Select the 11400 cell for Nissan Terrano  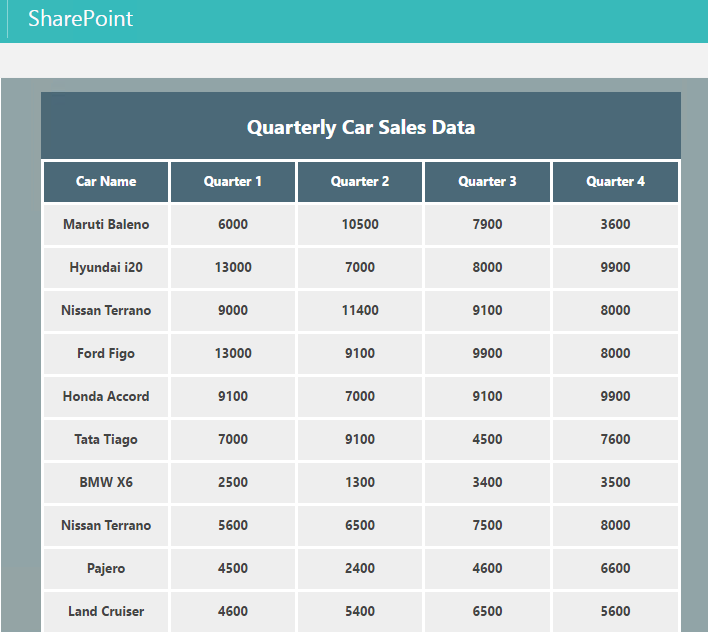[360, 310]
